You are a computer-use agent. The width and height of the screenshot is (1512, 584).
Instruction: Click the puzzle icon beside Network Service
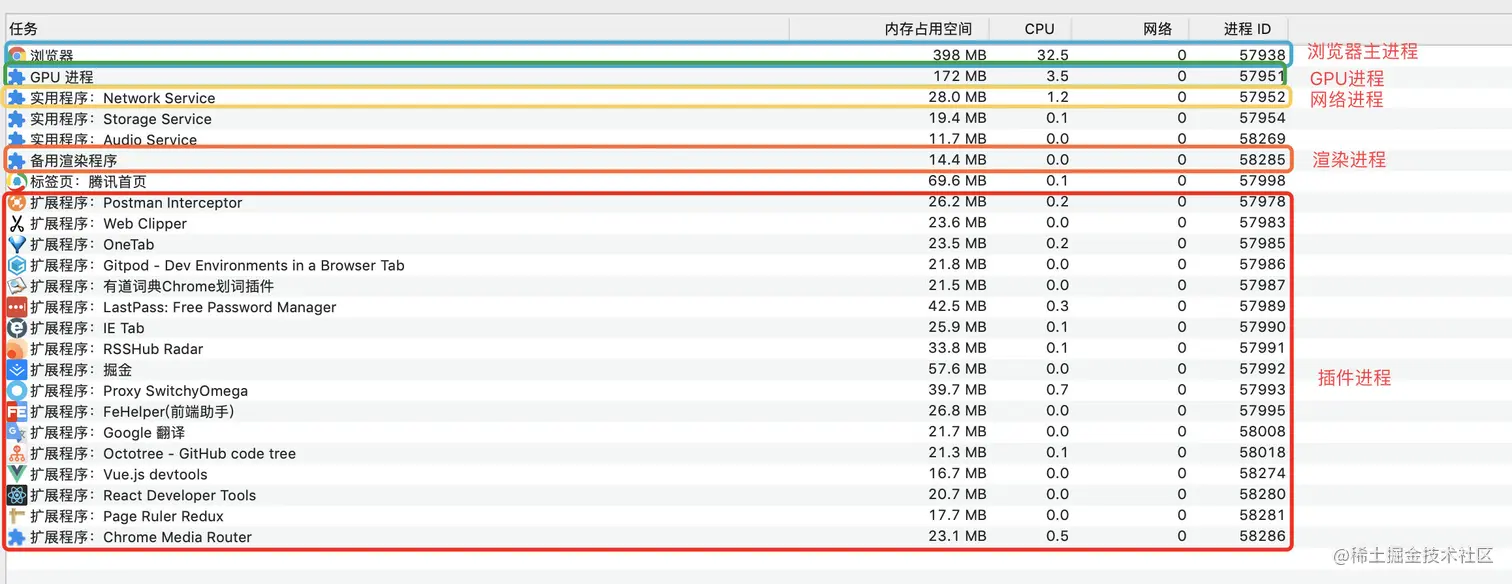17,98
